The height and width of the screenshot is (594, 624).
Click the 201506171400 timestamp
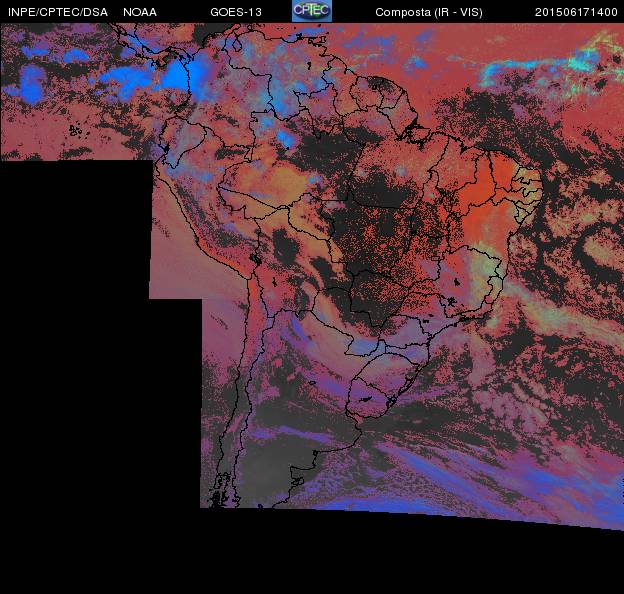pos(576,12)
